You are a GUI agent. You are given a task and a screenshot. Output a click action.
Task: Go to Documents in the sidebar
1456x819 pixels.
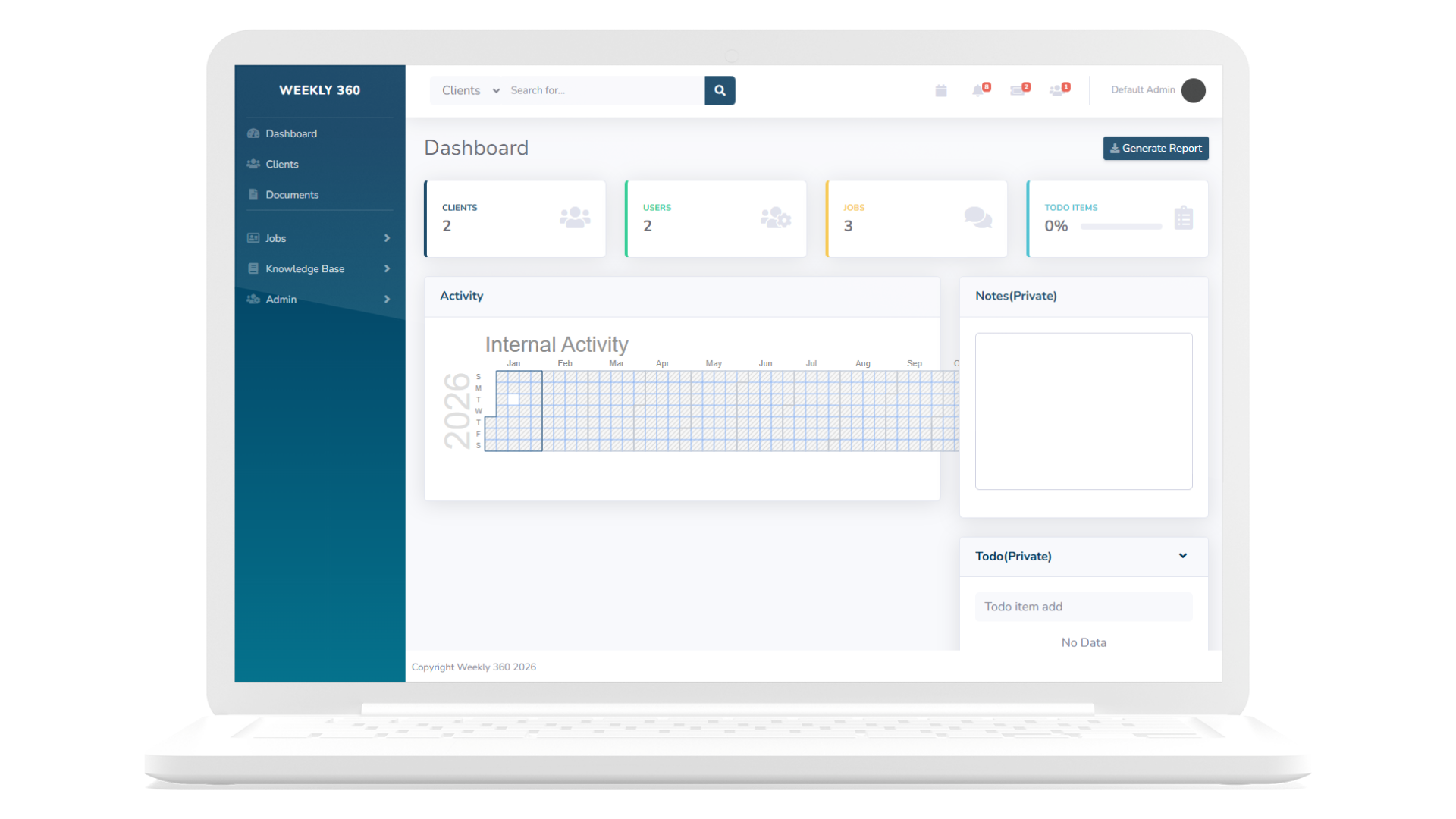[291, 195]
